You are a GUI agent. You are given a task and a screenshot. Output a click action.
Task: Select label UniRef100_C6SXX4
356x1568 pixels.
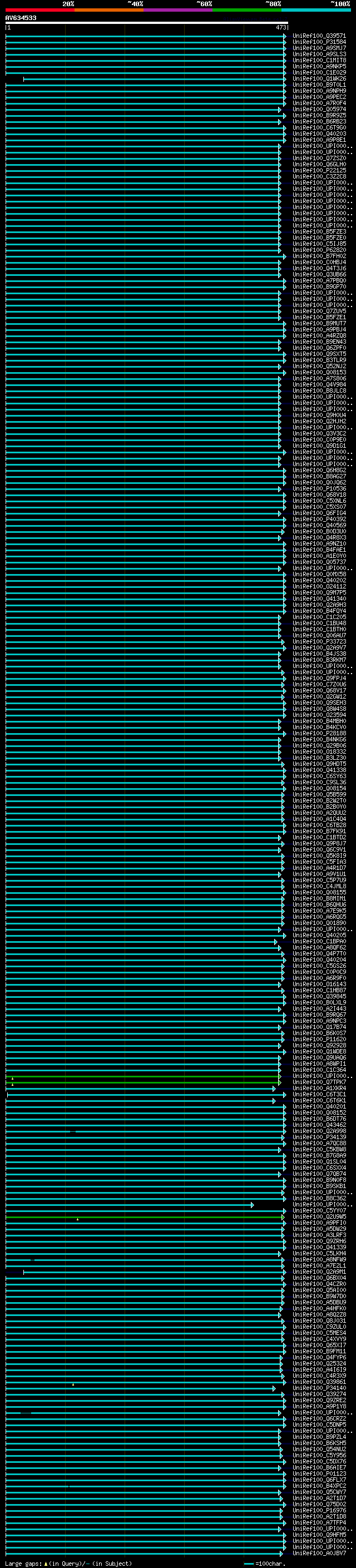click(x=319, y=1168)
